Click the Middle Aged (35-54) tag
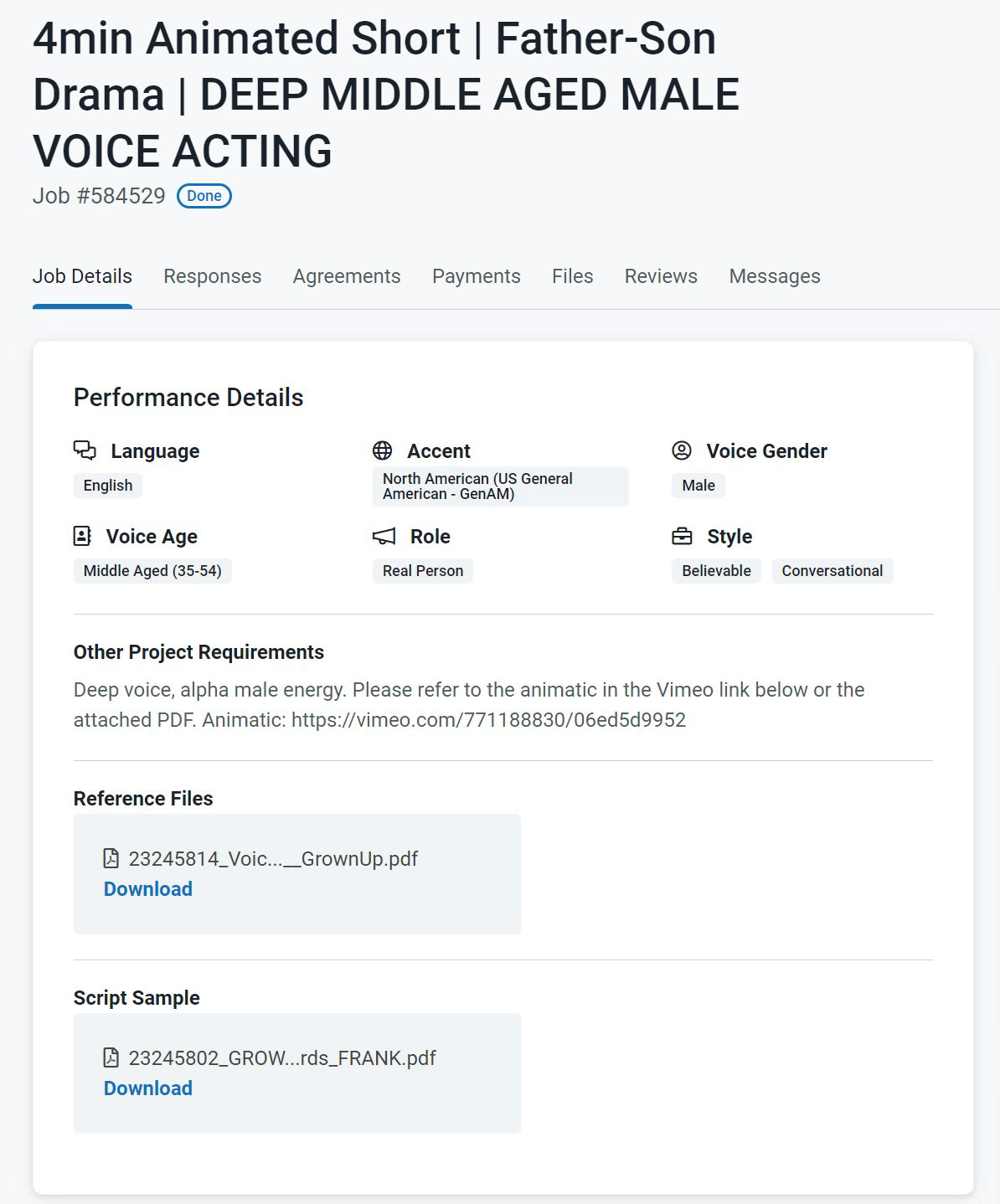 coord(152,571)
